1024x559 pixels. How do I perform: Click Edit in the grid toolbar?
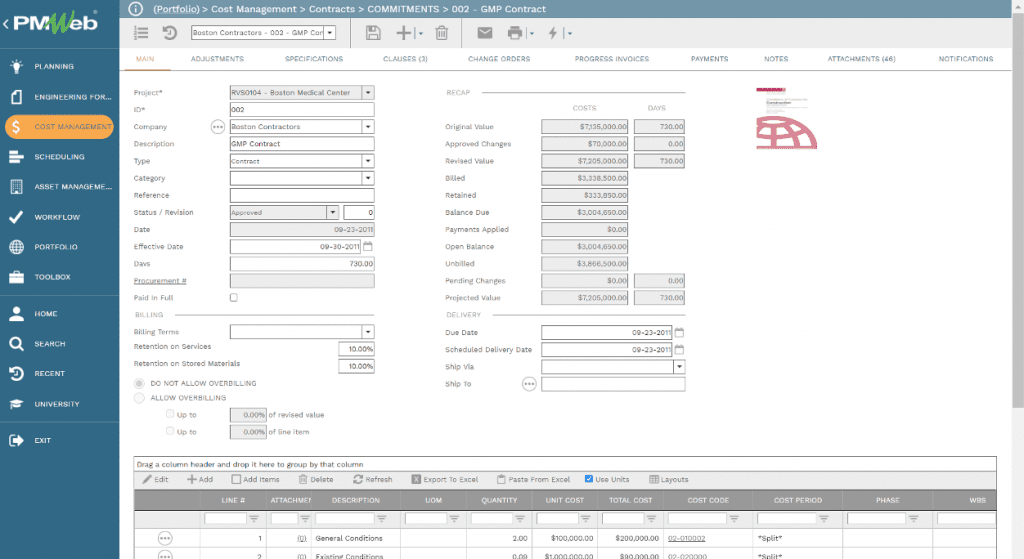[155, 479]
